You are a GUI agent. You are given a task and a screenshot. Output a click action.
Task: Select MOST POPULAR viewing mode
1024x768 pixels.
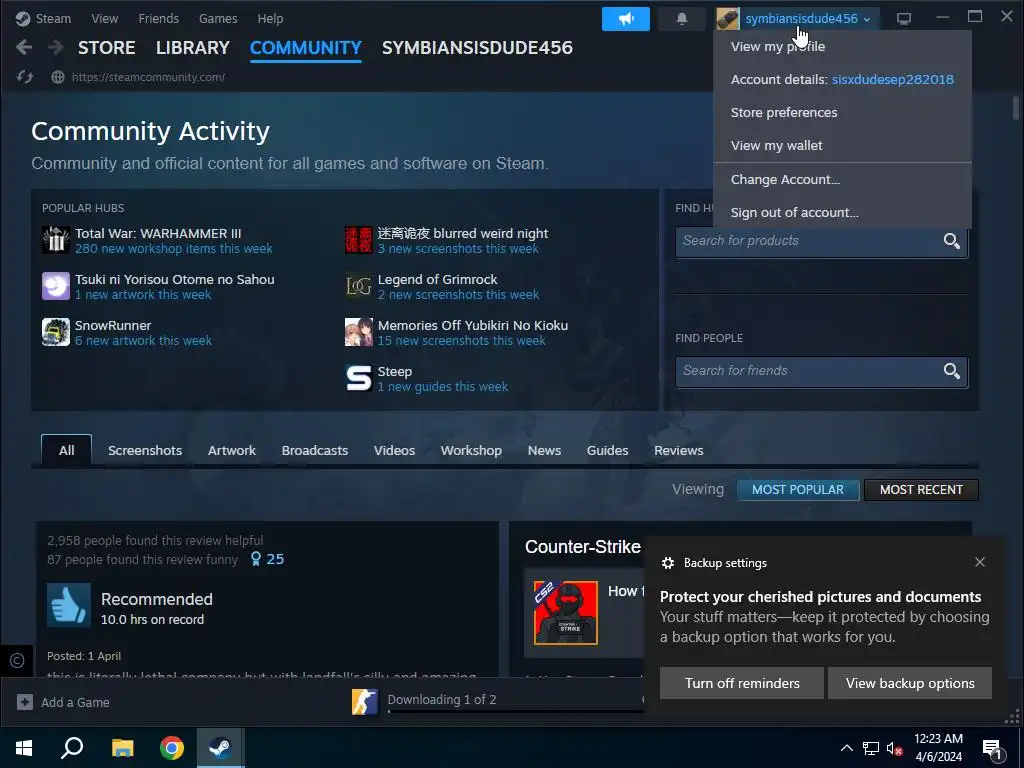click(x=797, y=490)
